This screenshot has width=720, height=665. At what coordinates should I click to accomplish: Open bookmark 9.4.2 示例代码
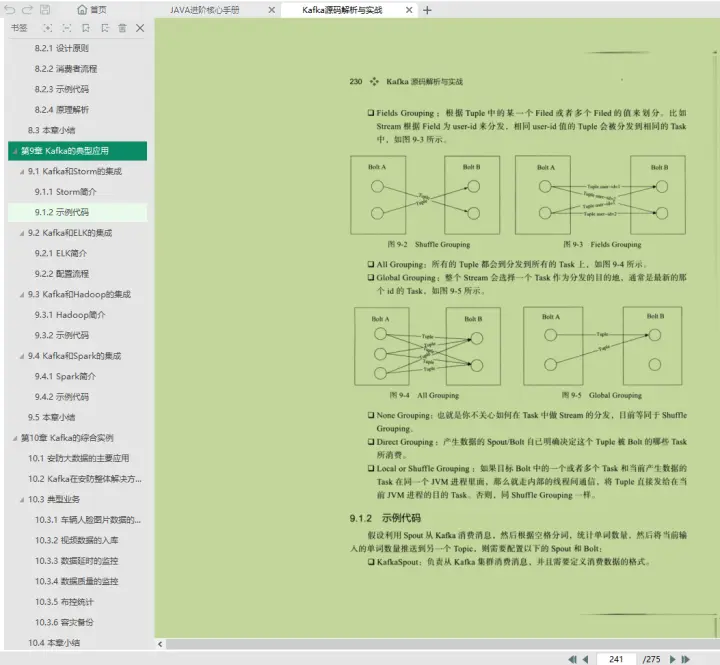pos(62,397)
